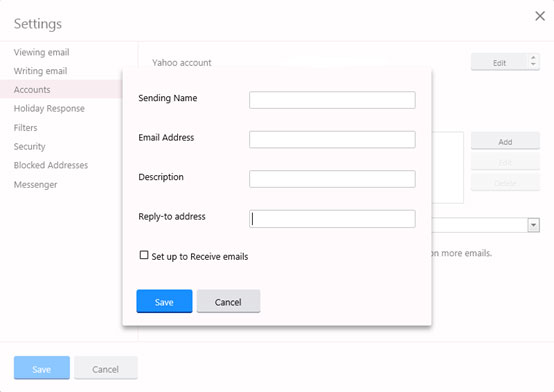
Task: Focus the Sending Name field
Action: point(332,100)
